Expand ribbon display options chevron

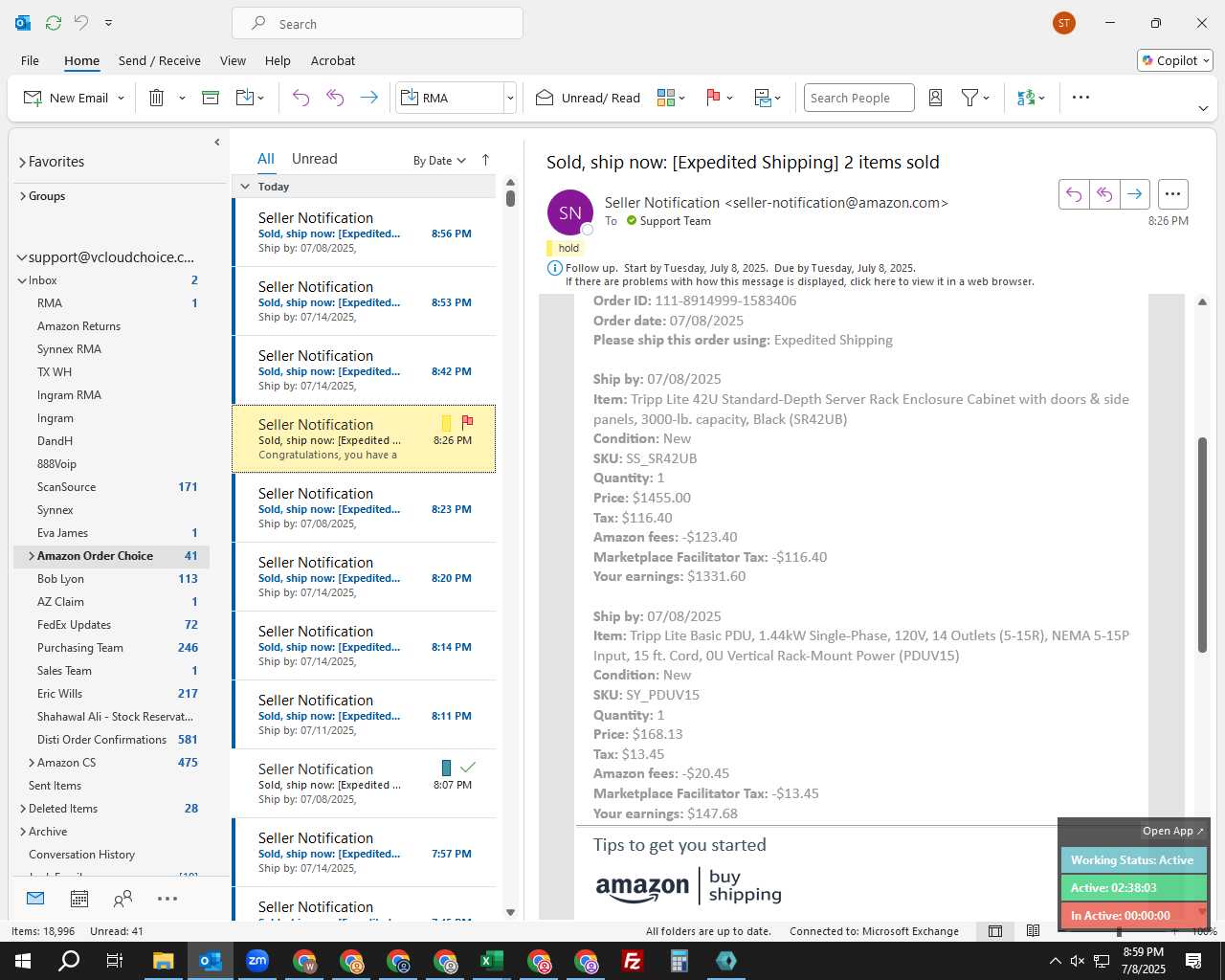pos(1203,108)
